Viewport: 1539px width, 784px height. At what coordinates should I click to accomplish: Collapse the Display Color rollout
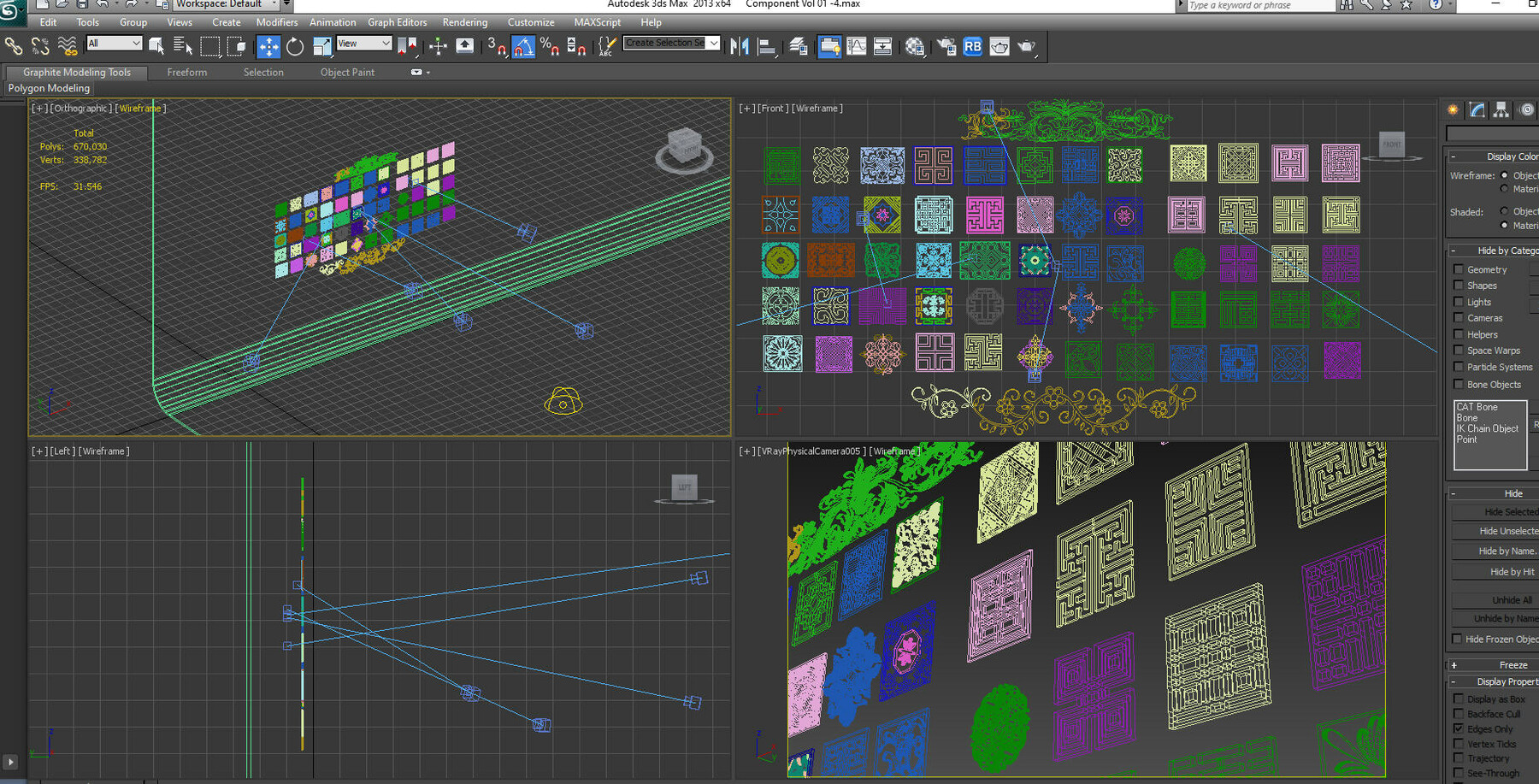point(1495,156)
